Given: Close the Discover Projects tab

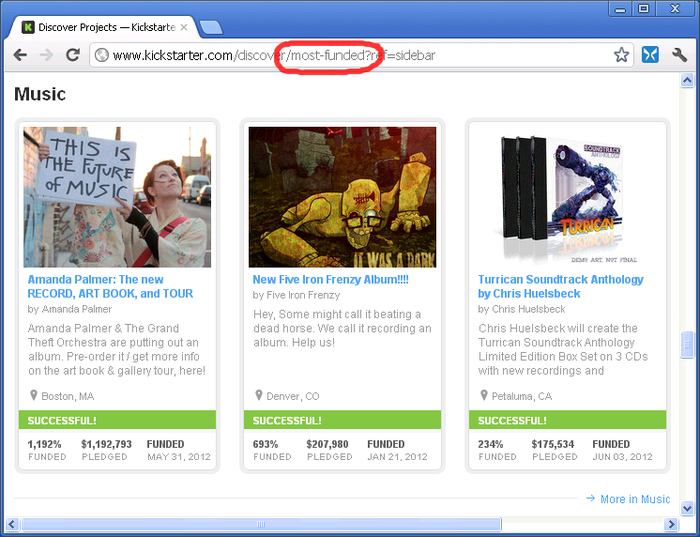Looking at the screenshot, I should (183, 27).
